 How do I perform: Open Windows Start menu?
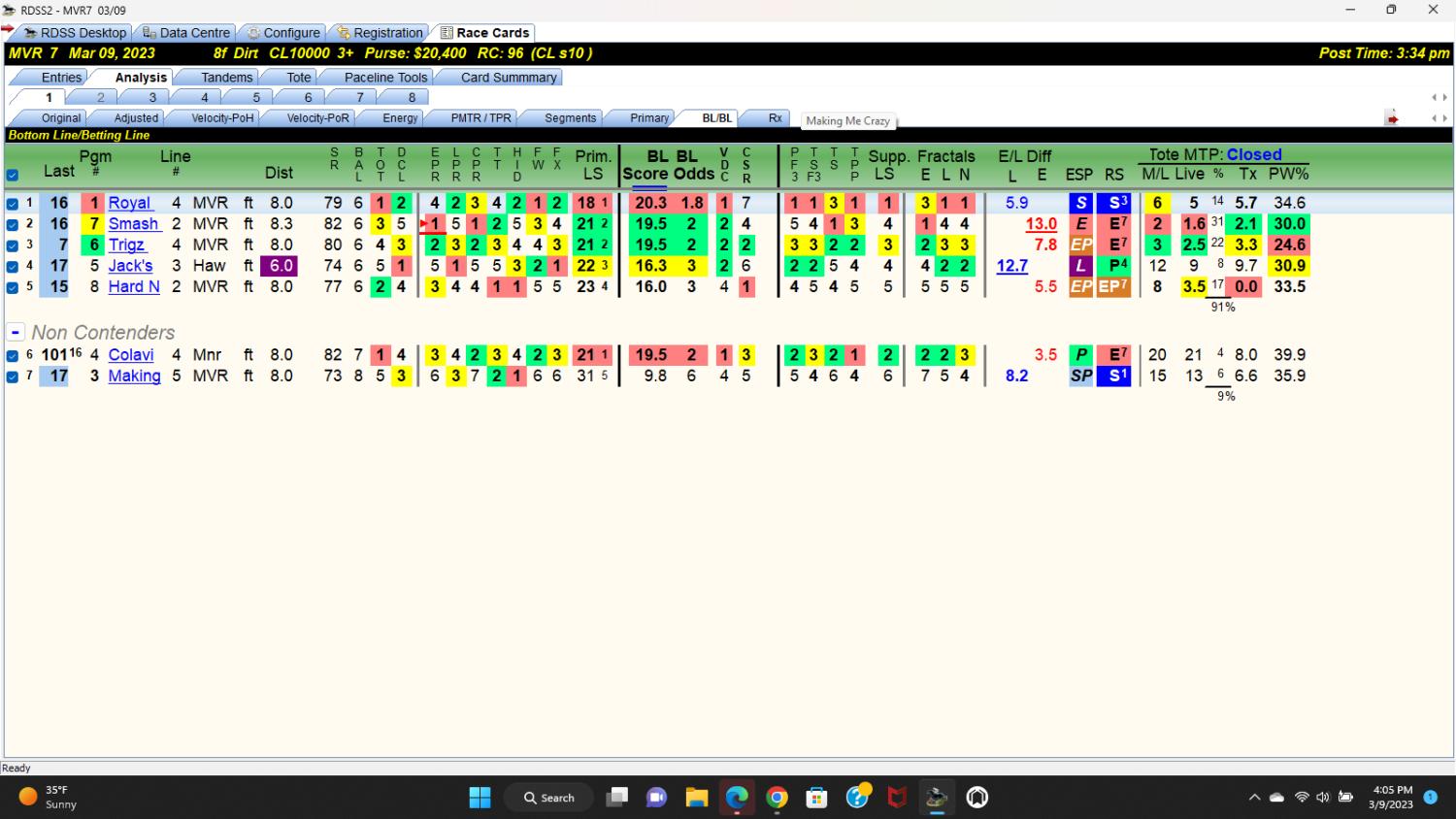point(480,798)
